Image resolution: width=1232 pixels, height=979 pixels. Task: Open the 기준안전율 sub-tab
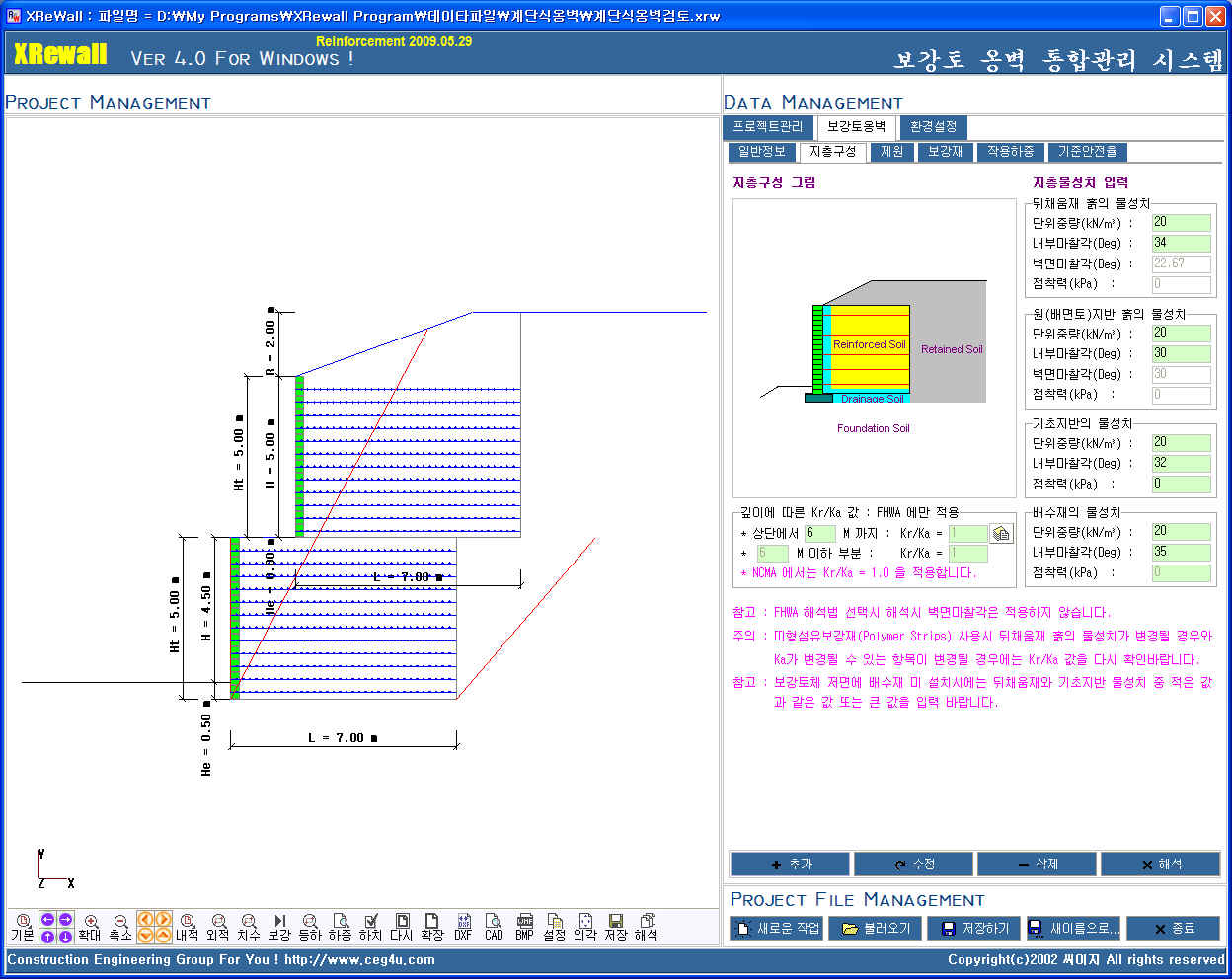pyautogui.click(x=1087, y=152)
